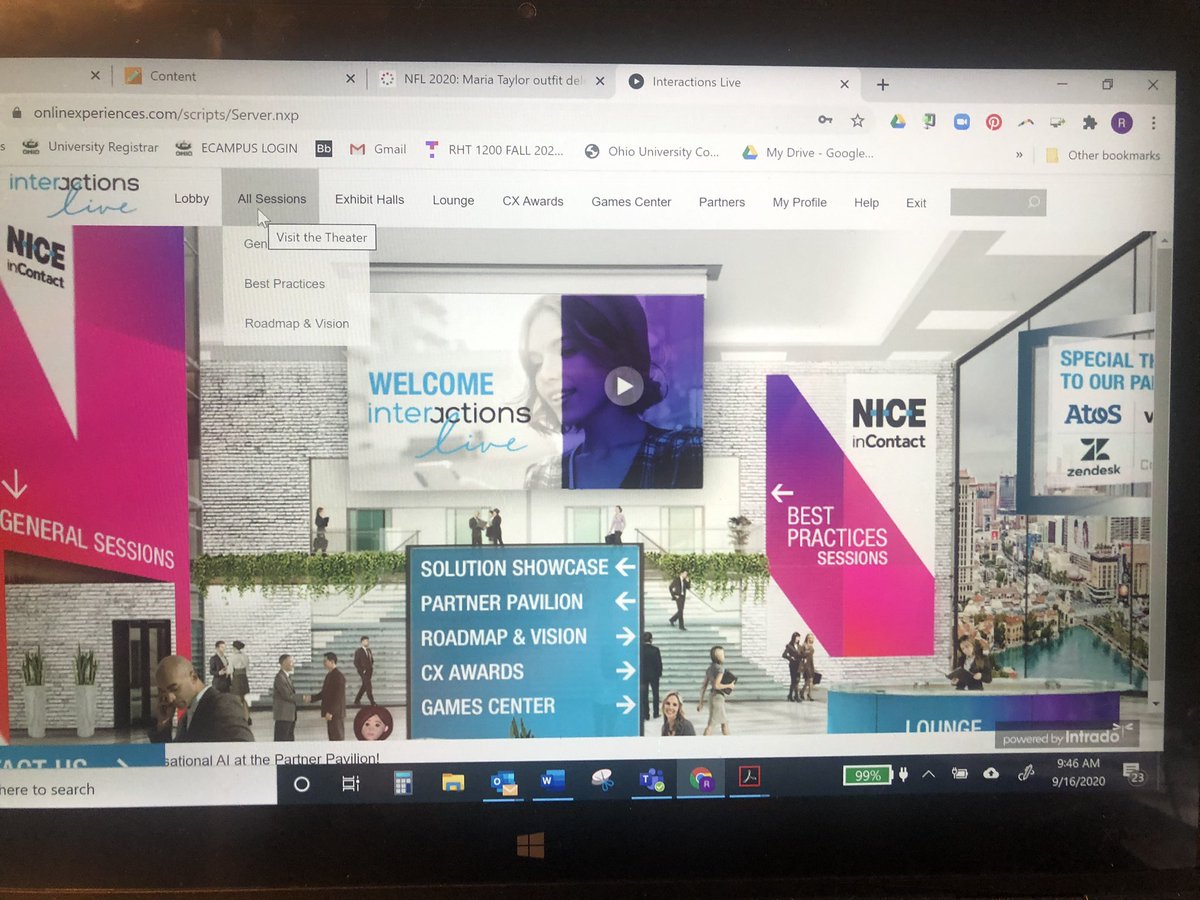Open the Gmail bookmark
The width and height of the screenshot is (1200, 900).
click(x=378, y=149)
